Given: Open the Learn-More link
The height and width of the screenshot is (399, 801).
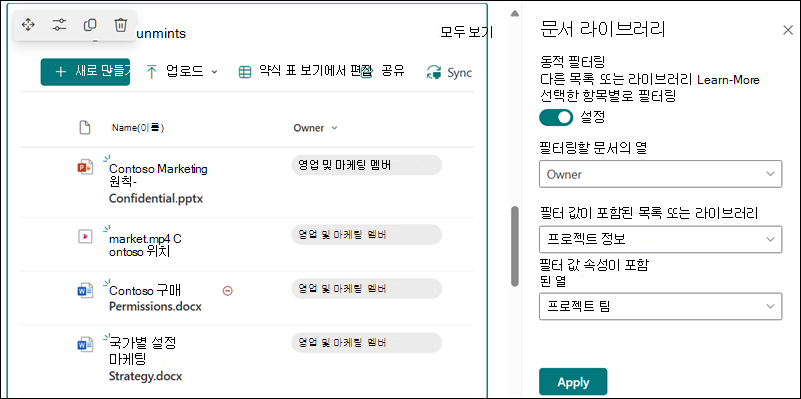Looking at the screenshot, I should coord(728,80).
